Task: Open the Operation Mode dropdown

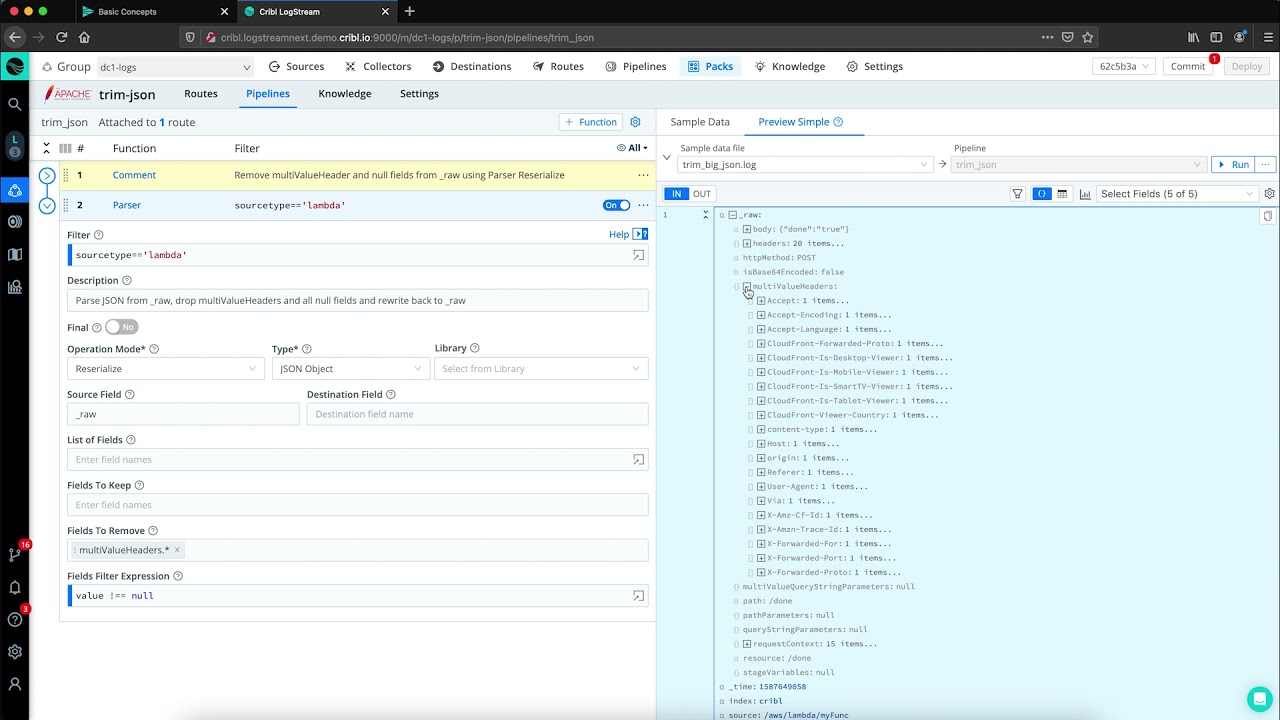Action: tap(166, 369)
